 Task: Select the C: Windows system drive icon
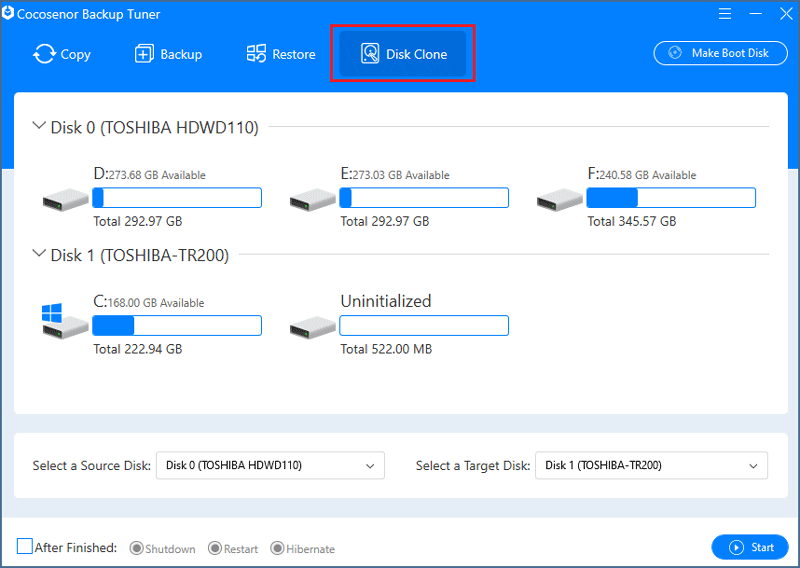pyautogui.click(x=65, y=320)
